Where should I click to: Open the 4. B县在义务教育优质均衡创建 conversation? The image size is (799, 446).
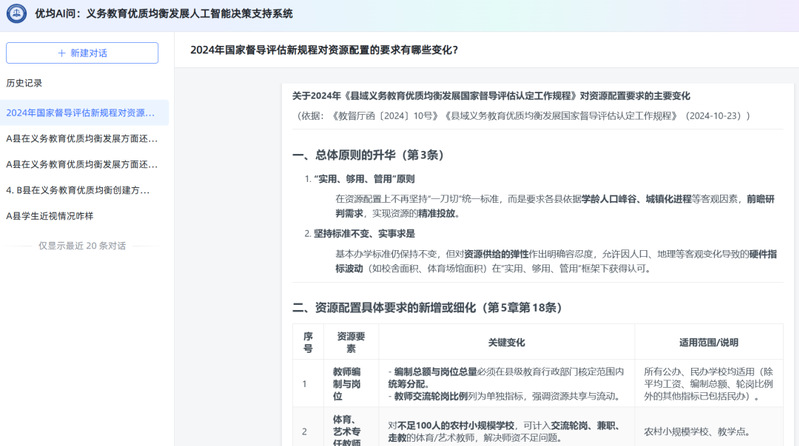(x=80, y=190)
